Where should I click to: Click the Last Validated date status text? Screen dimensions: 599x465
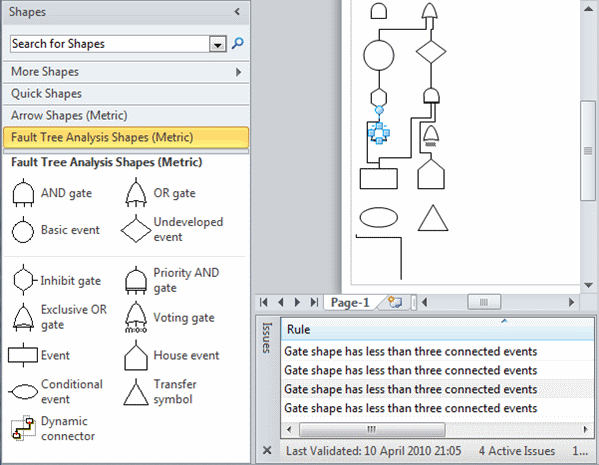point(373,451)
